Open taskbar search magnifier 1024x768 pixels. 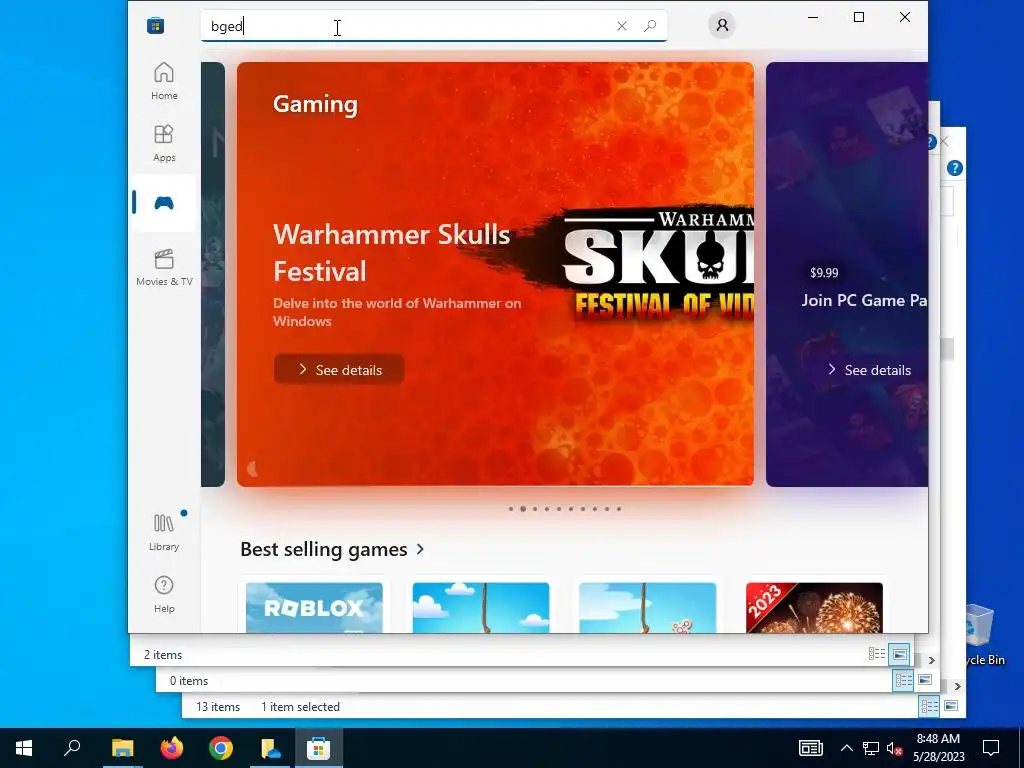coord(72,748)
